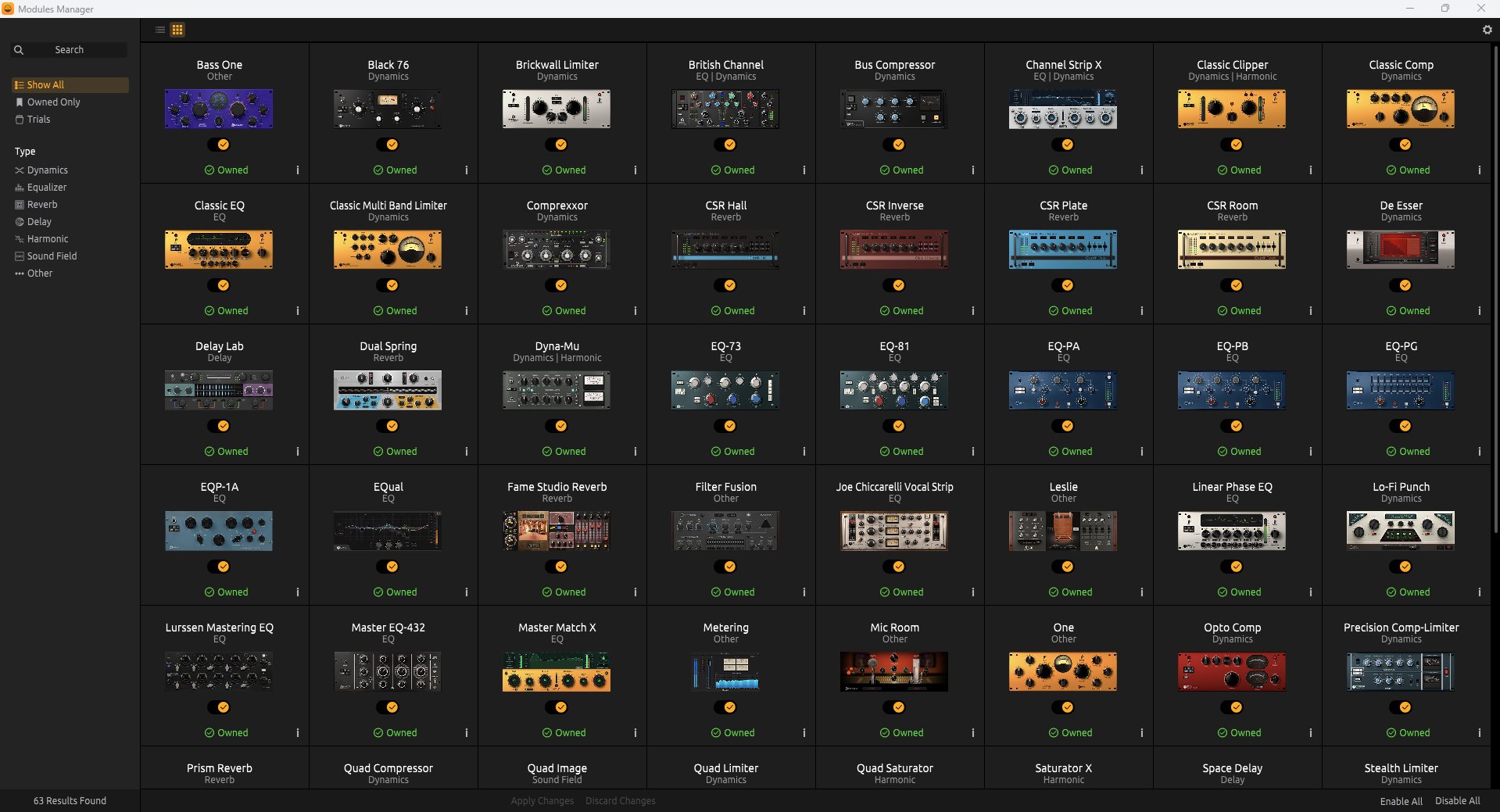Open info for Leslie module
Image resolution: width=1500 pixels, height=812 pixels.
point(1142,592)
